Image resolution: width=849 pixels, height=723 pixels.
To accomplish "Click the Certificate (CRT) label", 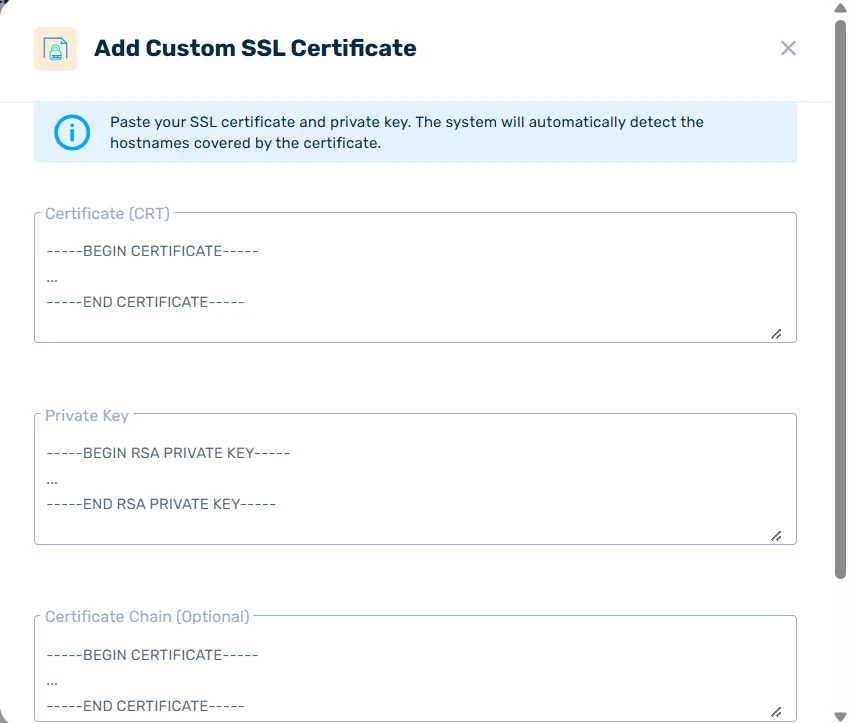I will 107,214.
